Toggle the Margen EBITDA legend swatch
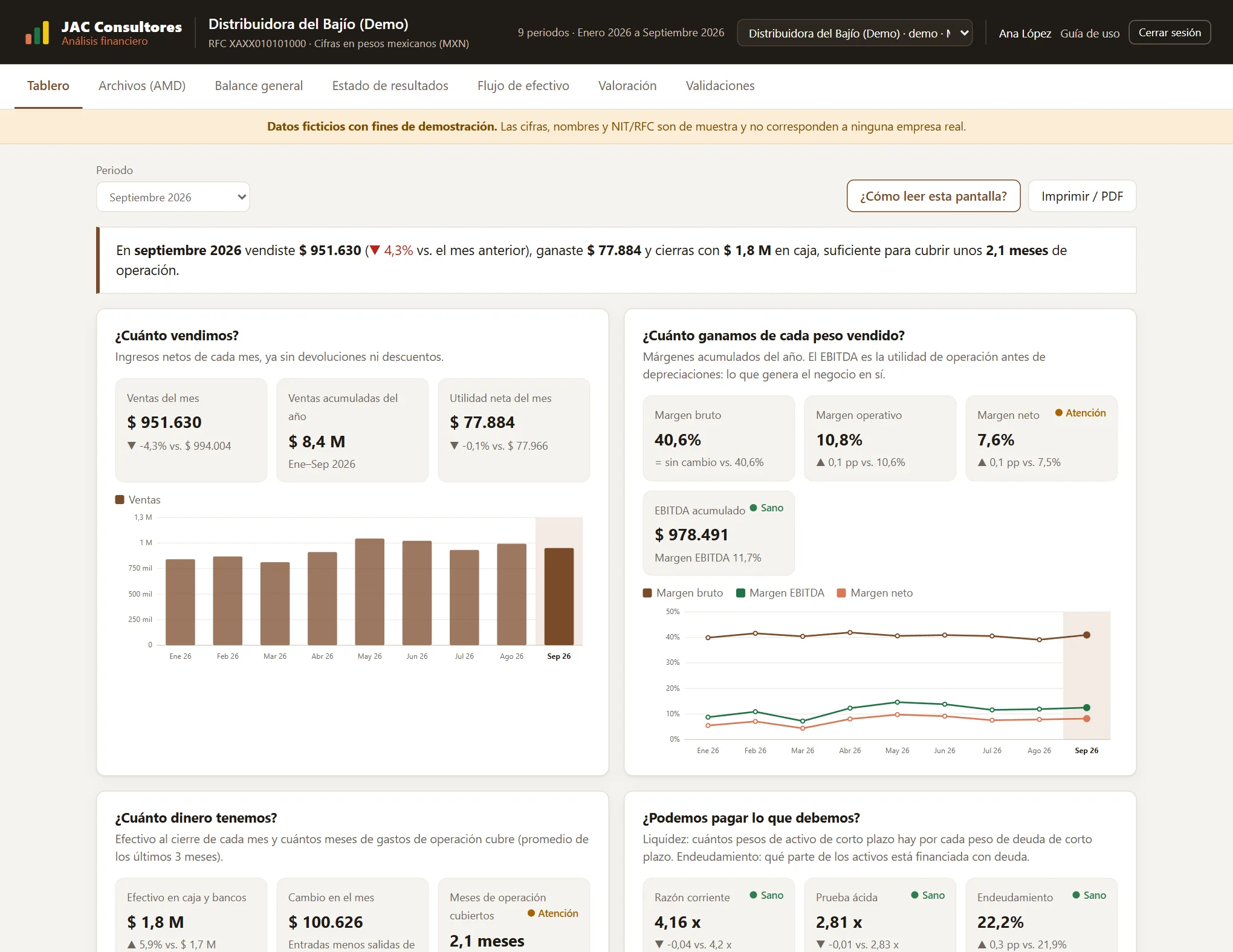Screen dimensions: 1233x952 [740, 593]
